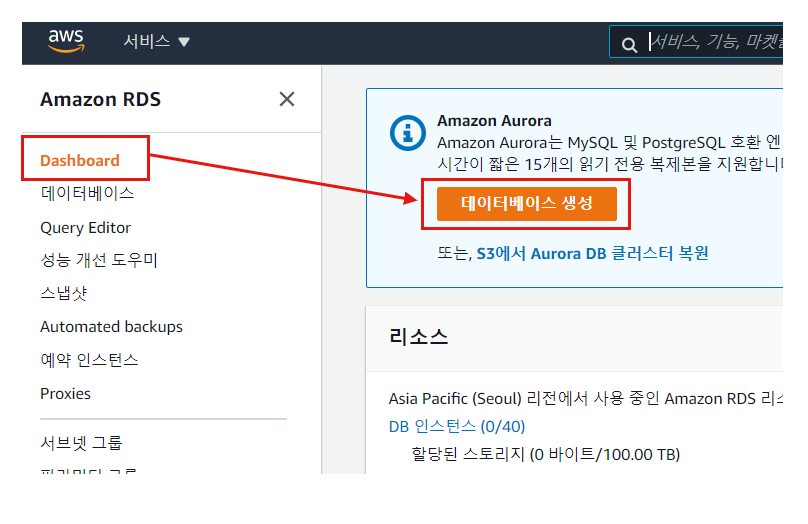Open 서브넷 그룹 in the sidebar
The width and height of the screenshot is (808, 524).
coord(81,443)
